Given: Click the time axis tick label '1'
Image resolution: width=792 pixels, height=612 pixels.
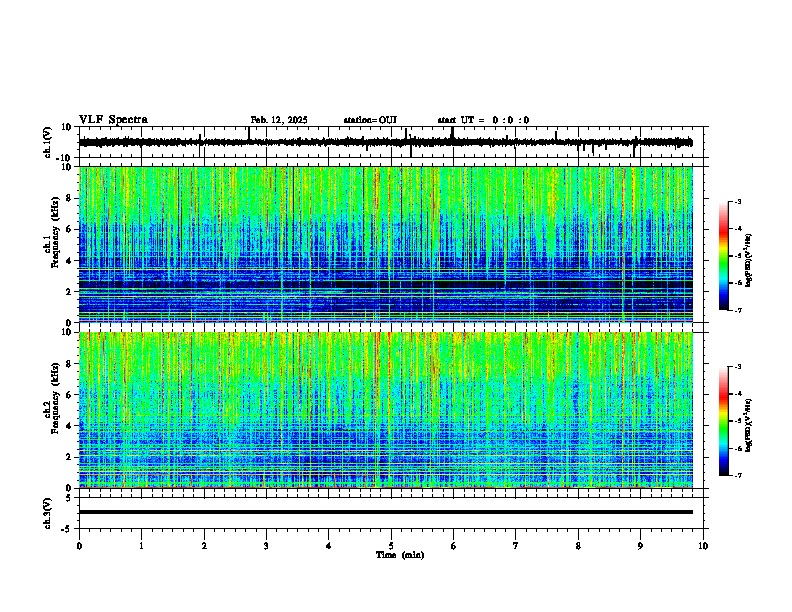Looking at the screenshot, I should tap(141, 546).
